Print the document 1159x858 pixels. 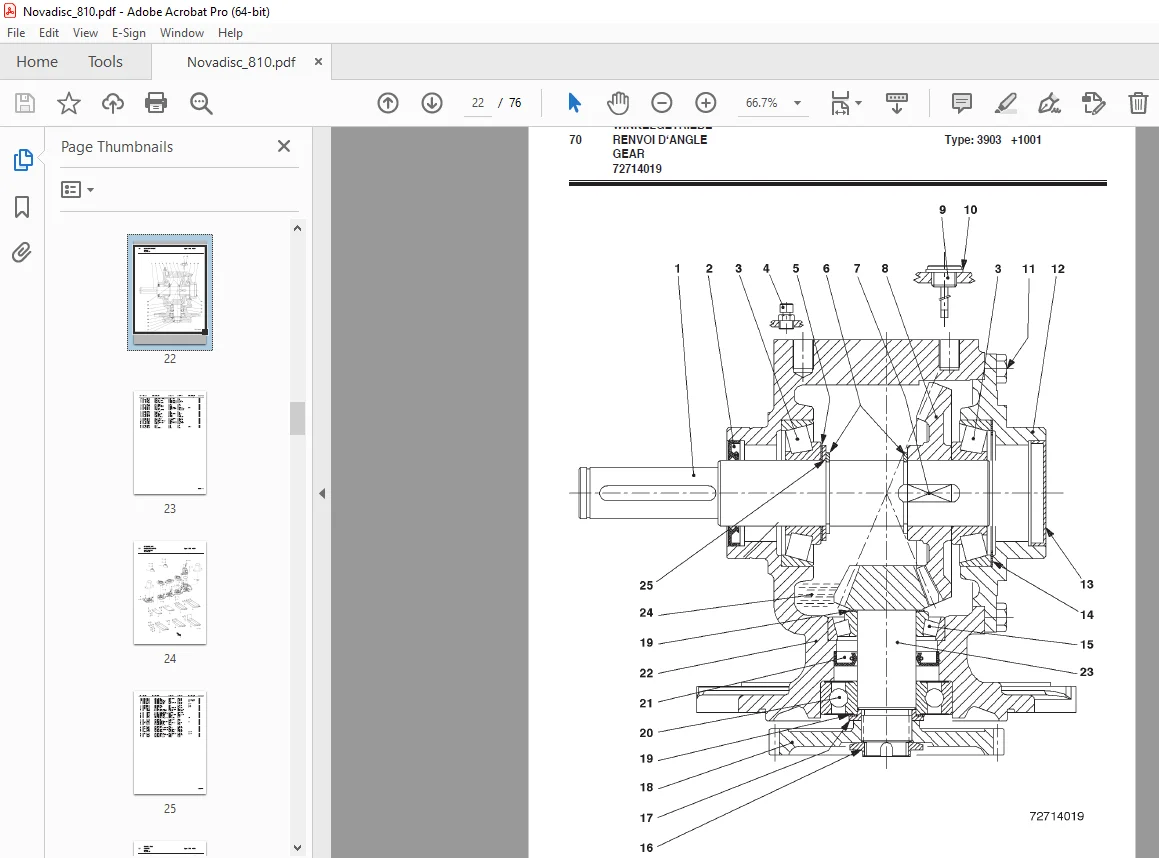(156, 103)
